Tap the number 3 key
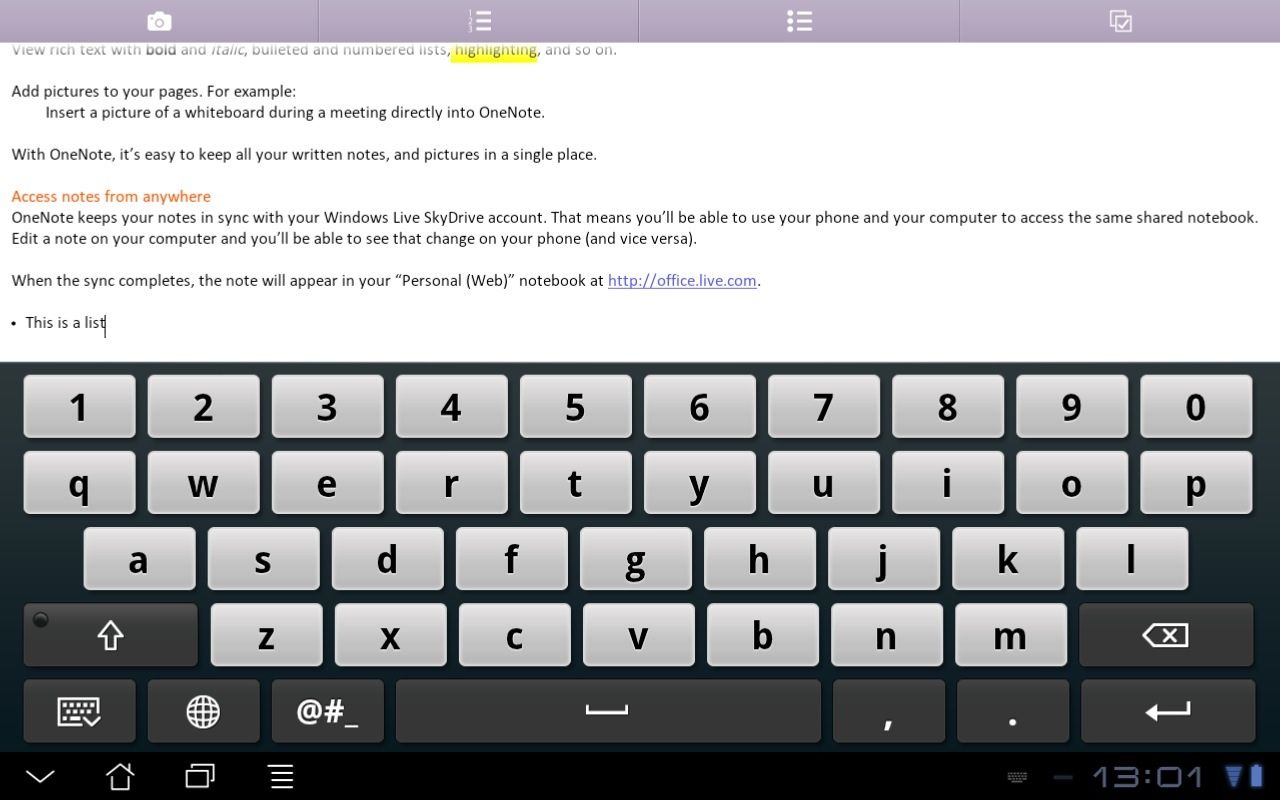The image size is (1280, 800). point(327,406)
